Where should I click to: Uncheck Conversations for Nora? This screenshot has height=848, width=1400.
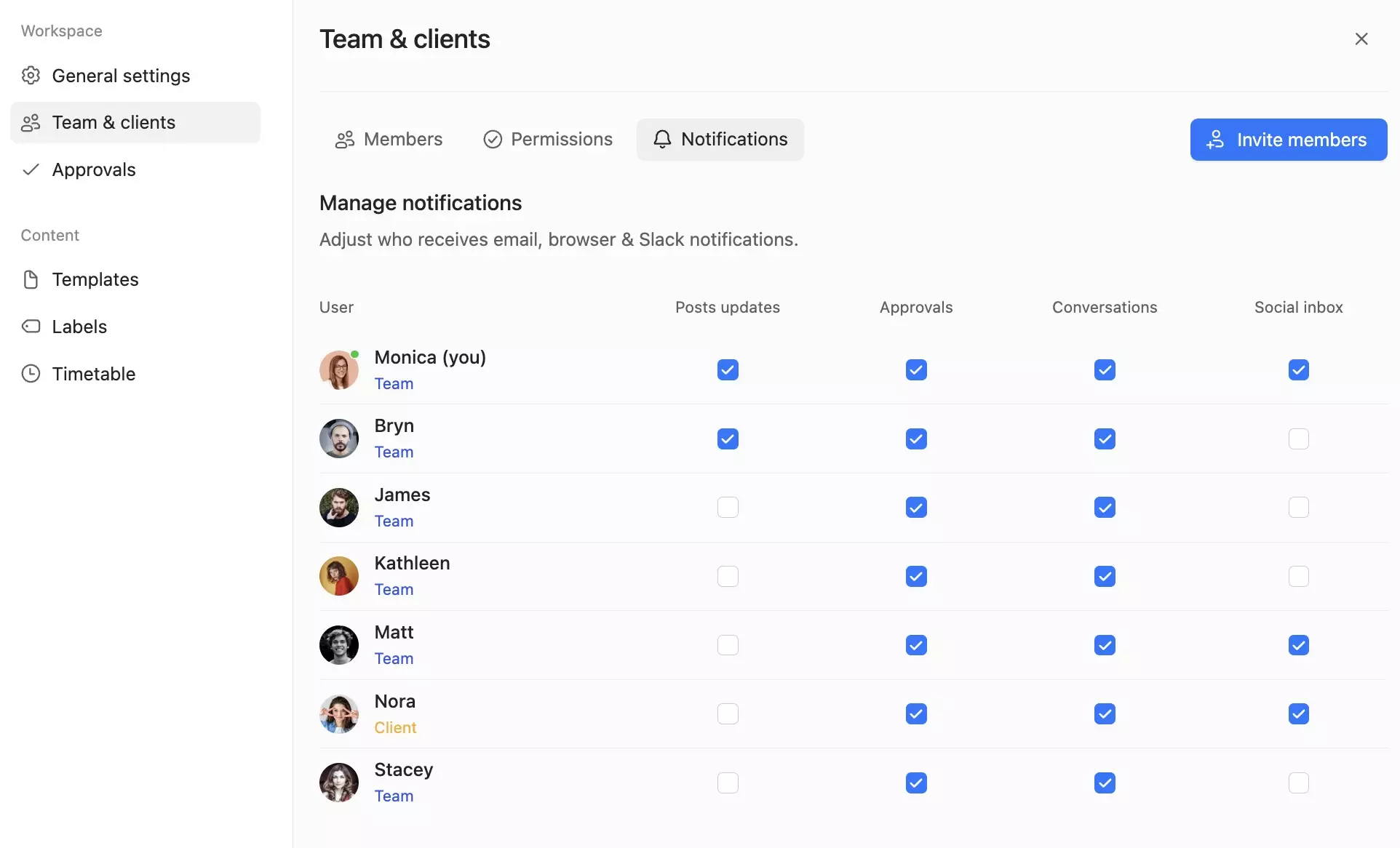pyautogui.click(x=1105, y=714)
